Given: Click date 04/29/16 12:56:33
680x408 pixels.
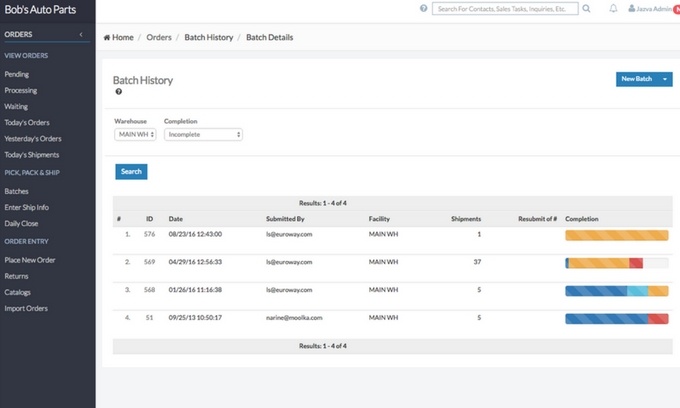Looking at the screenshot, I should [195, 262].
